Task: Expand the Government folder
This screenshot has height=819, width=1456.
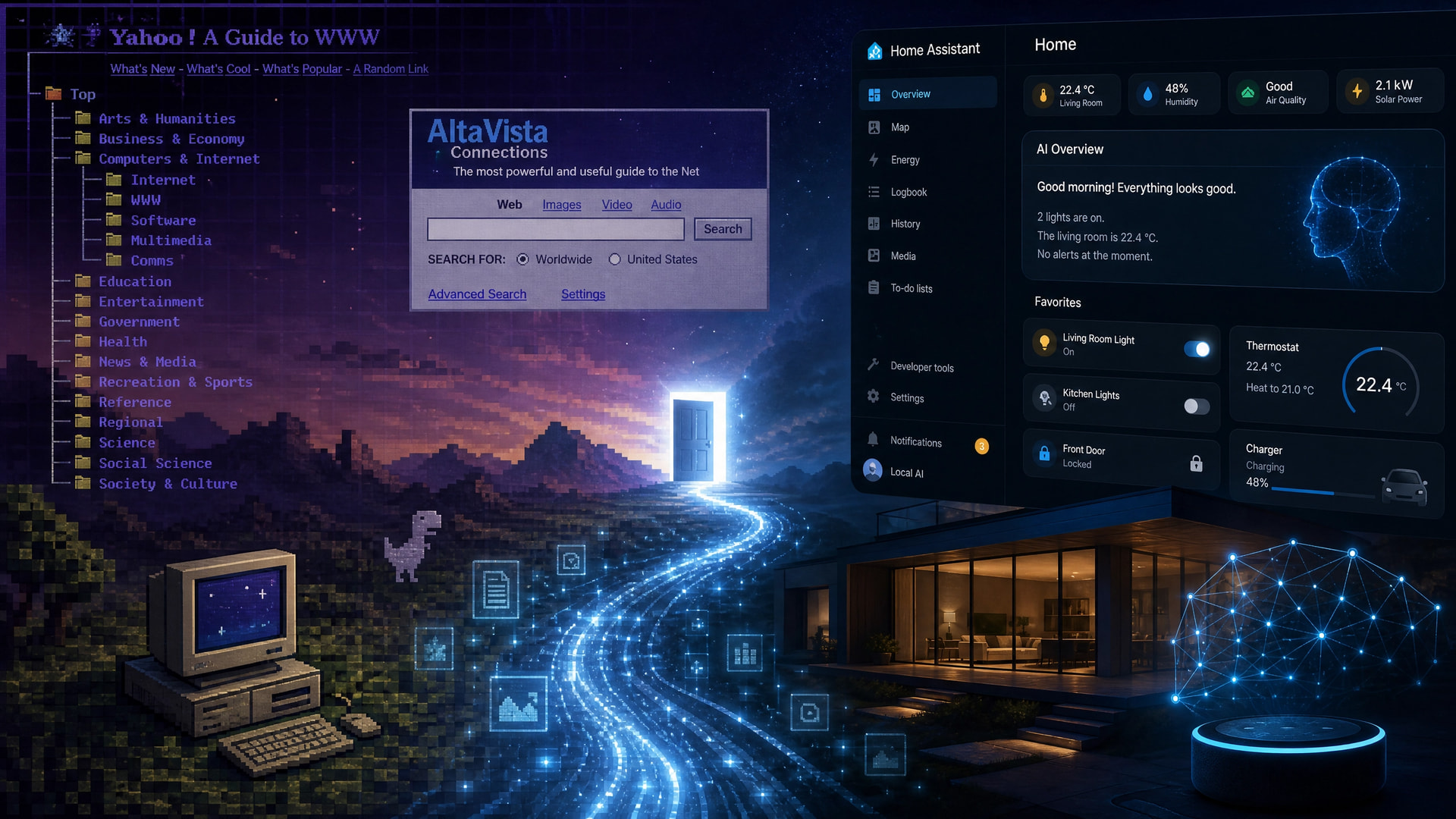Action: [x=83, y=322]
